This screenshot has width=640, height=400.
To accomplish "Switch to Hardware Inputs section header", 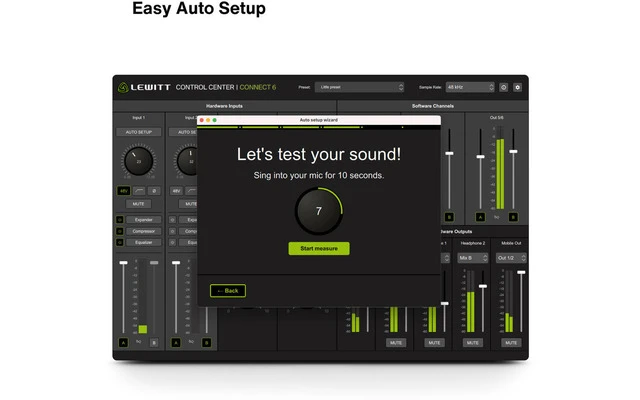I will 224,106.
